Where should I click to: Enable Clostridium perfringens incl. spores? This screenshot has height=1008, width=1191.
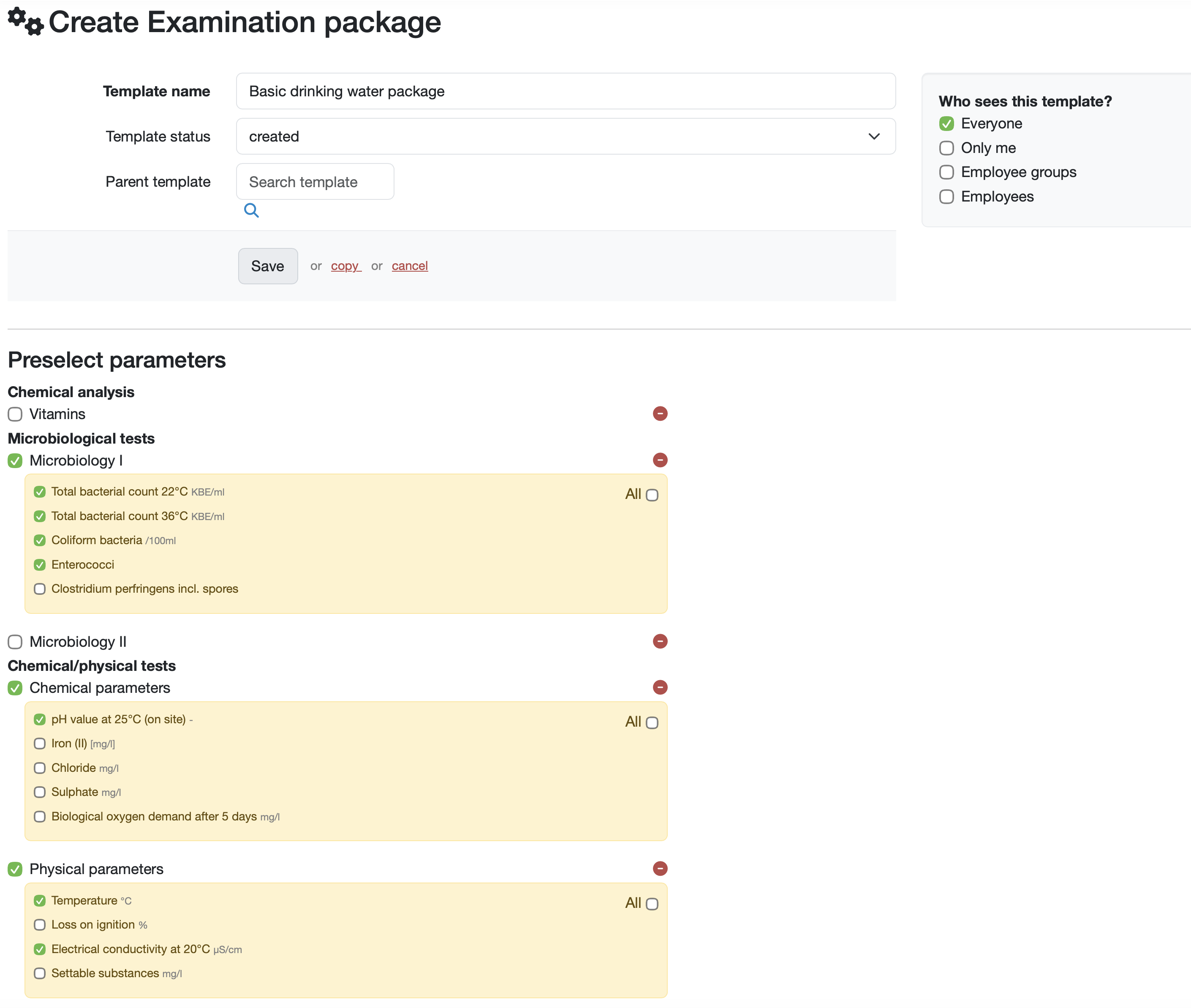coord(39,588)
